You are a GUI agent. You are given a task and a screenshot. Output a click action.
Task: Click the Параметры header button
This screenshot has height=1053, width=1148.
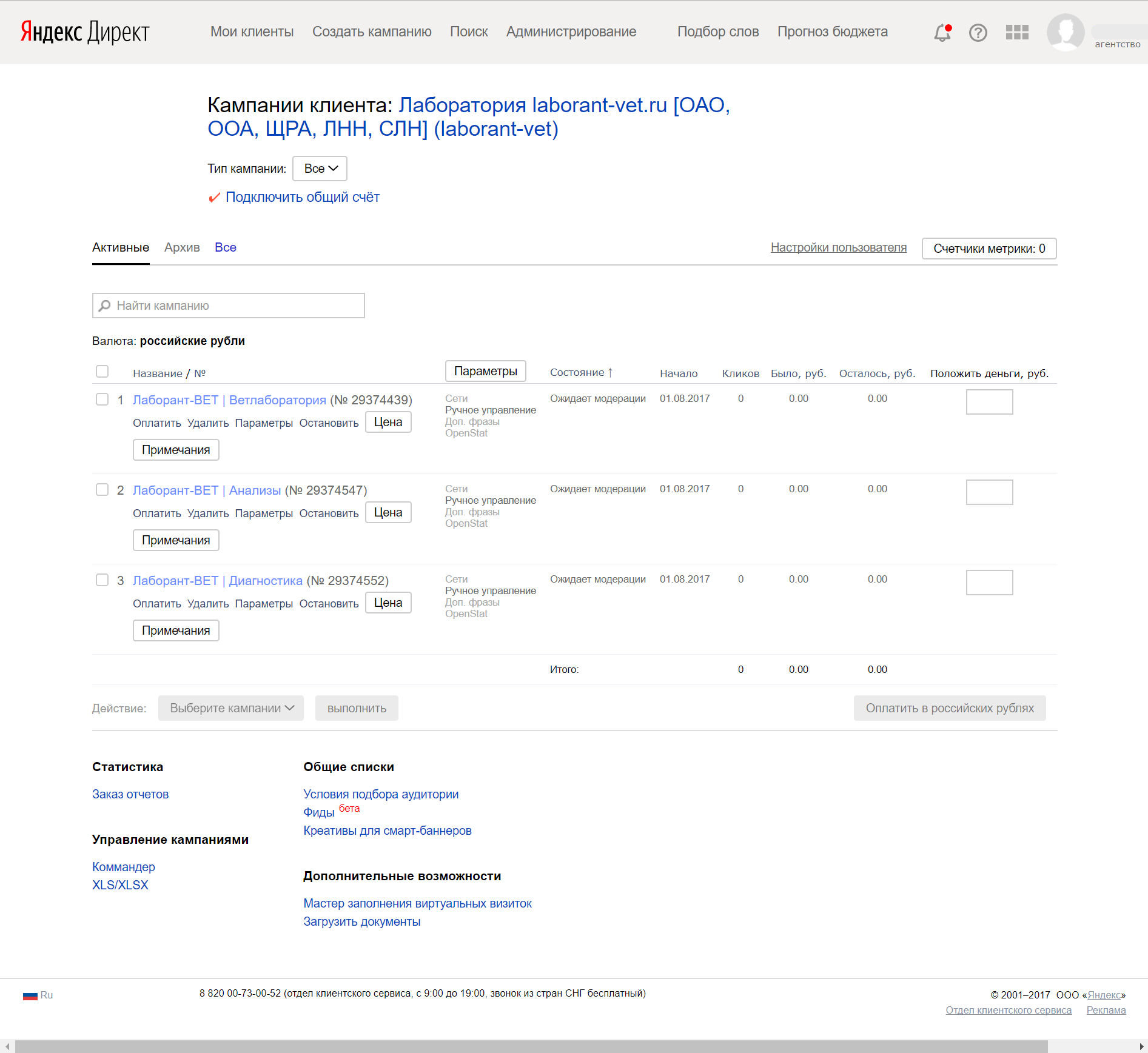486,371
